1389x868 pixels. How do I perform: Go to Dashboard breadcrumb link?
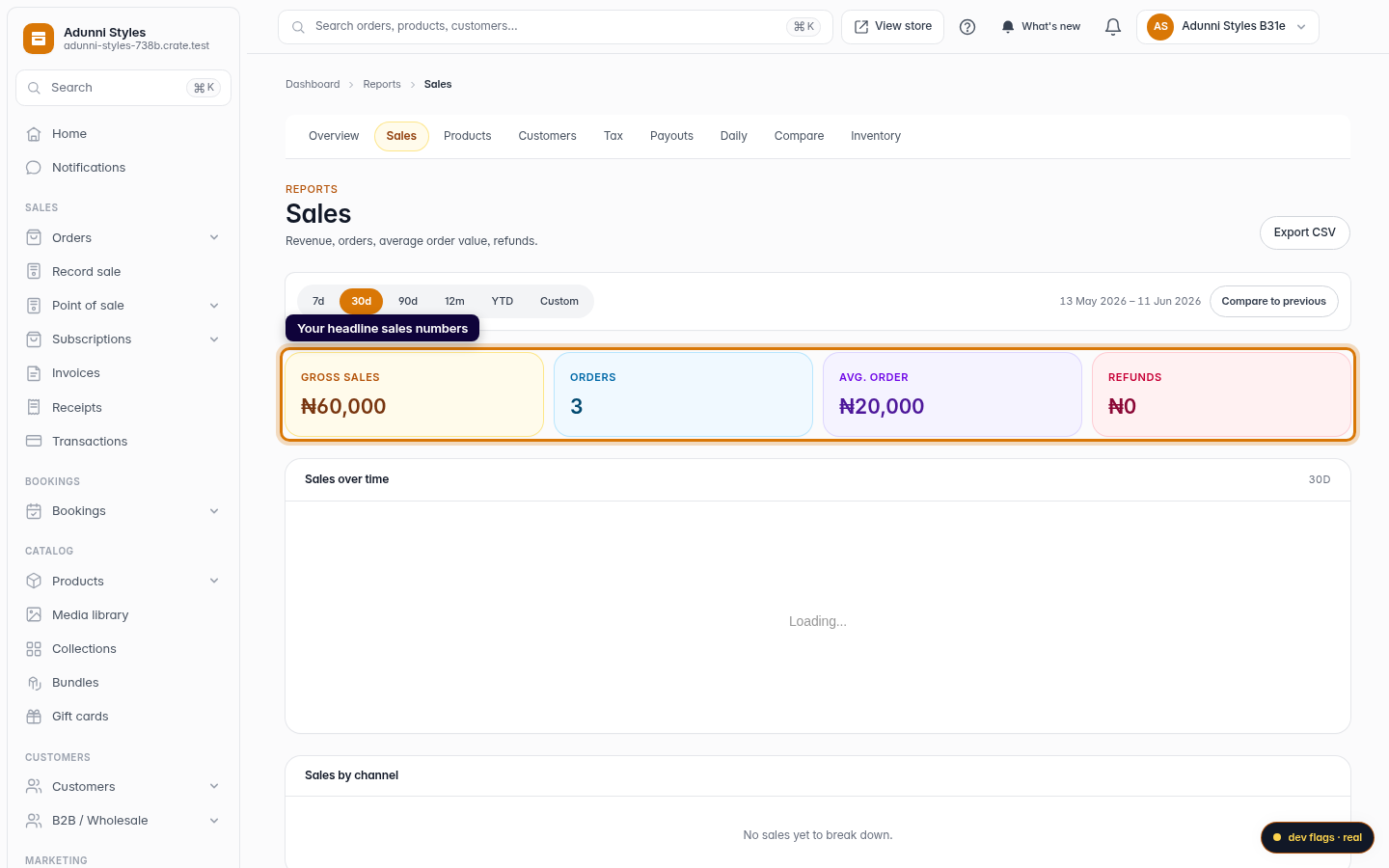pyautogui.click(x=313, y=85)
